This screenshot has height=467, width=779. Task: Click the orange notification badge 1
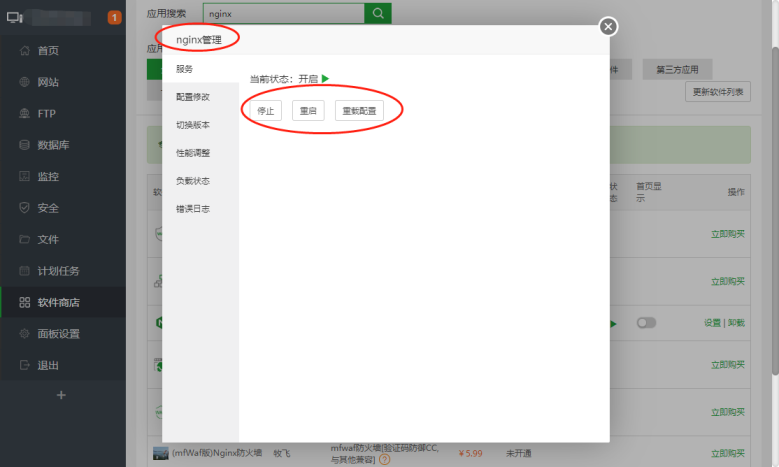click(114, 18)
